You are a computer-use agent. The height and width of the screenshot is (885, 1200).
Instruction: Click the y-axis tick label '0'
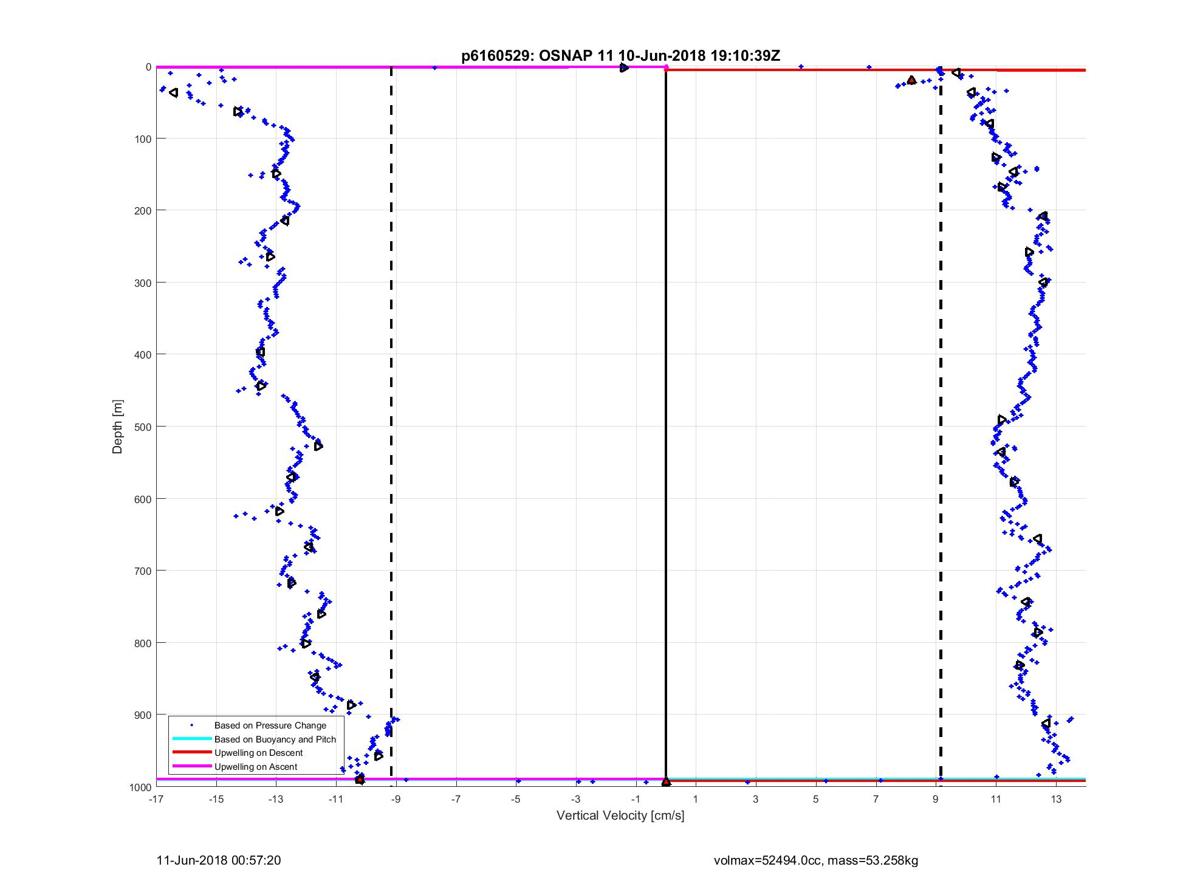148,67
